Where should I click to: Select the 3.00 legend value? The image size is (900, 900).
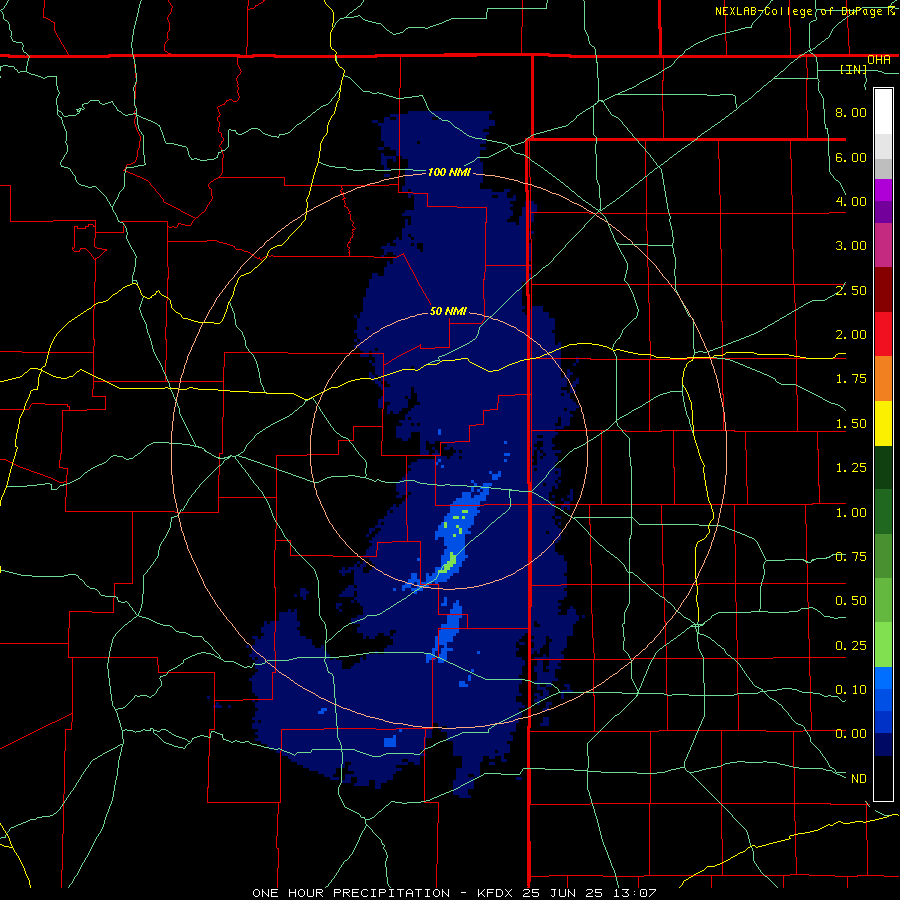(851, 246)
